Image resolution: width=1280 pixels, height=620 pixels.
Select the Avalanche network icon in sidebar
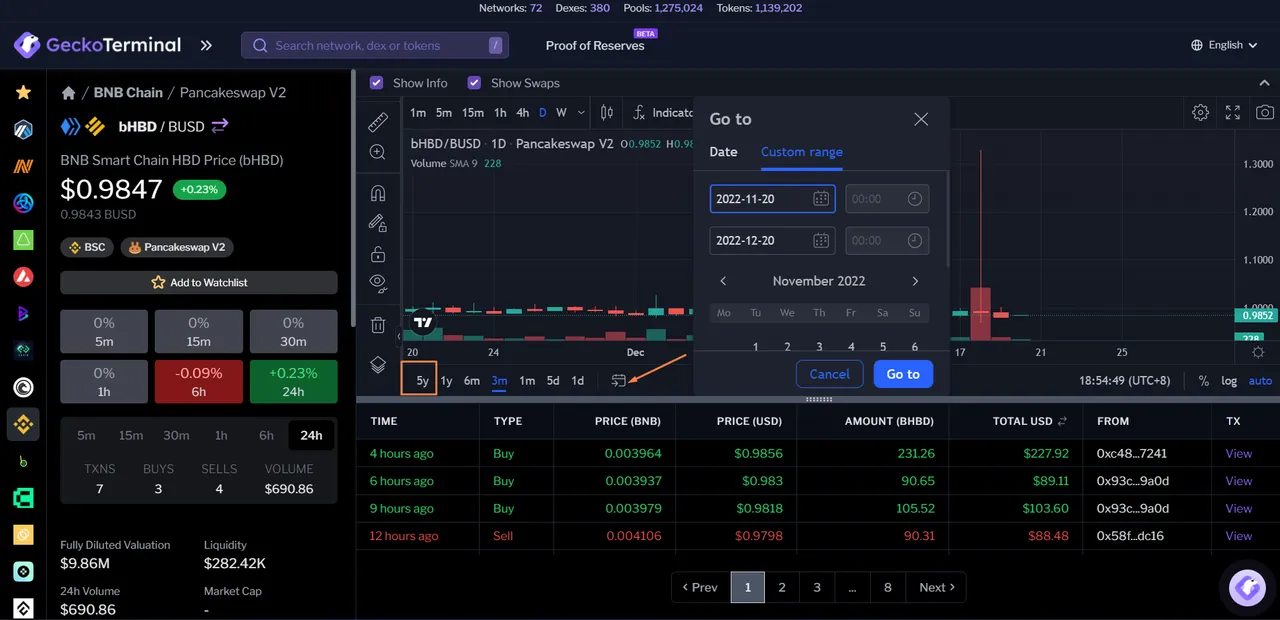pyautogui.click(x=23, y=277)
